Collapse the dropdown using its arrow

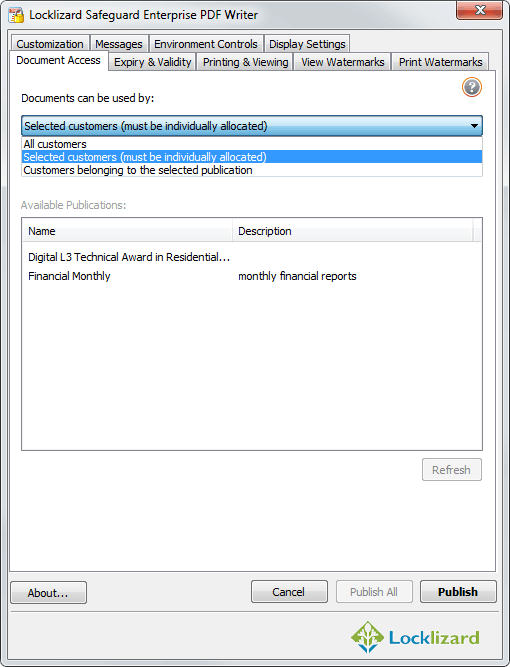[474, 126]
